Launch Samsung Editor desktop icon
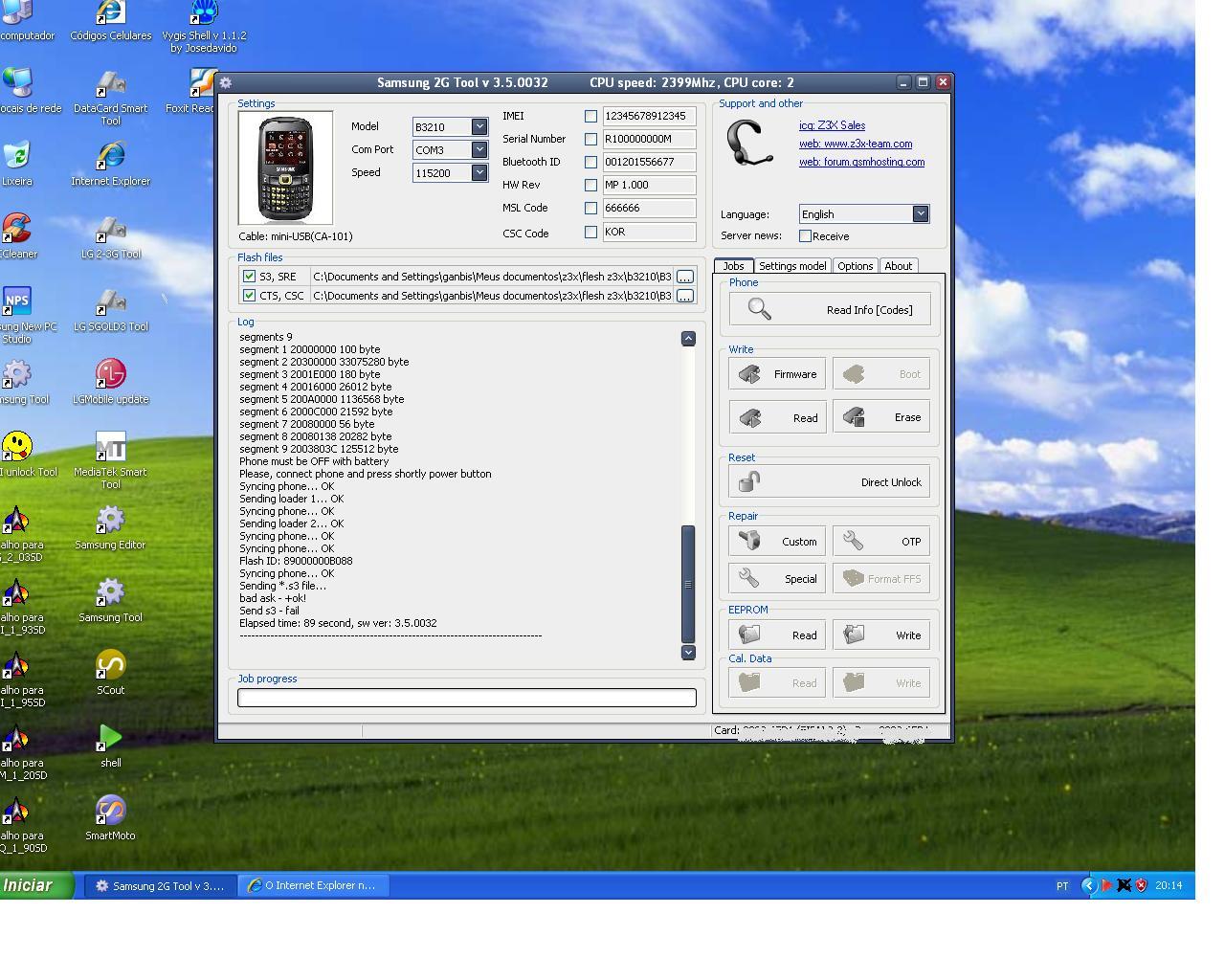 coord(110,527)
